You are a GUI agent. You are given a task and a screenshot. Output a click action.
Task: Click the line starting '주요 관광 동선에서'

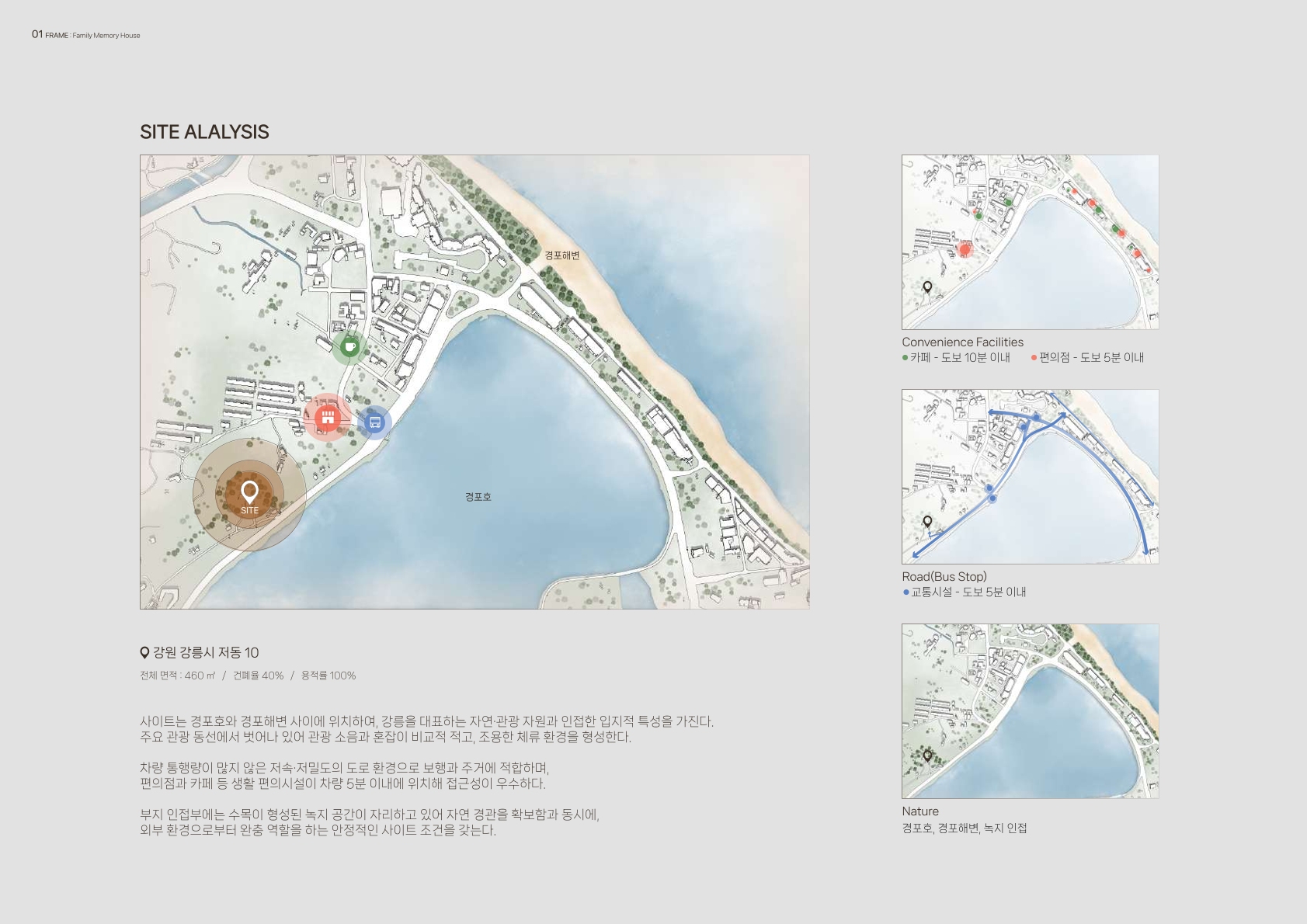coord(385,737)
